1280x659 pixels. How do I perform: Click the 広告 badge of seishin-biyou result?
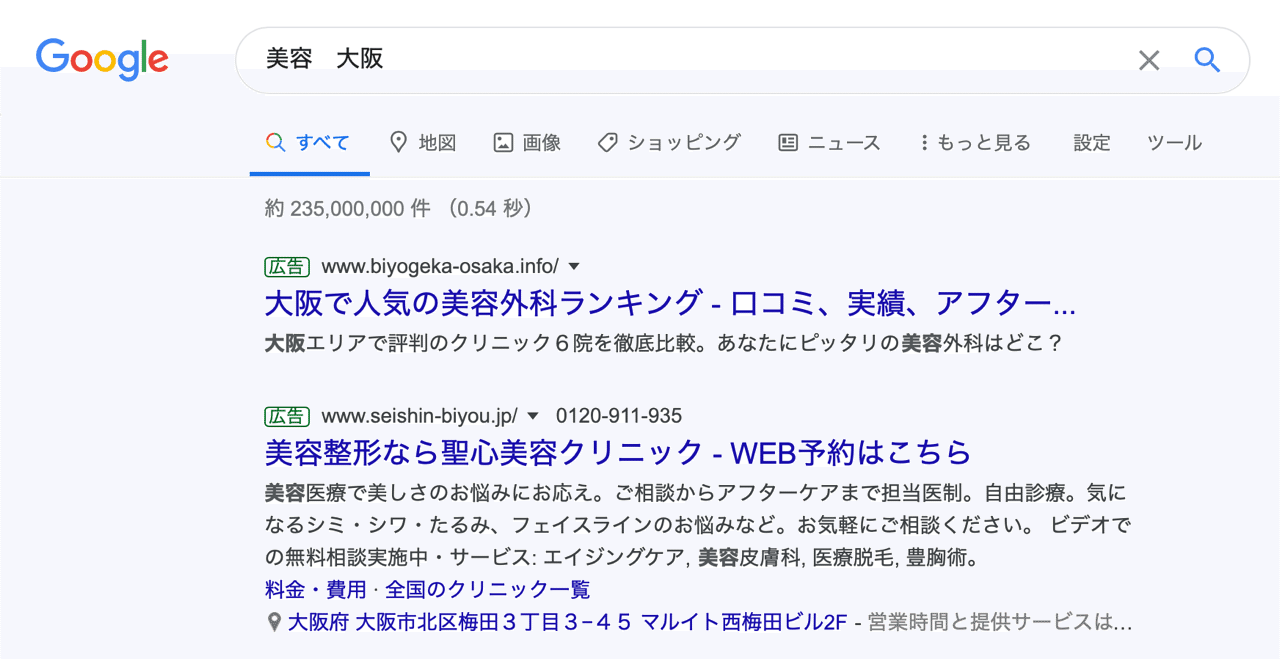pos(287,416)
